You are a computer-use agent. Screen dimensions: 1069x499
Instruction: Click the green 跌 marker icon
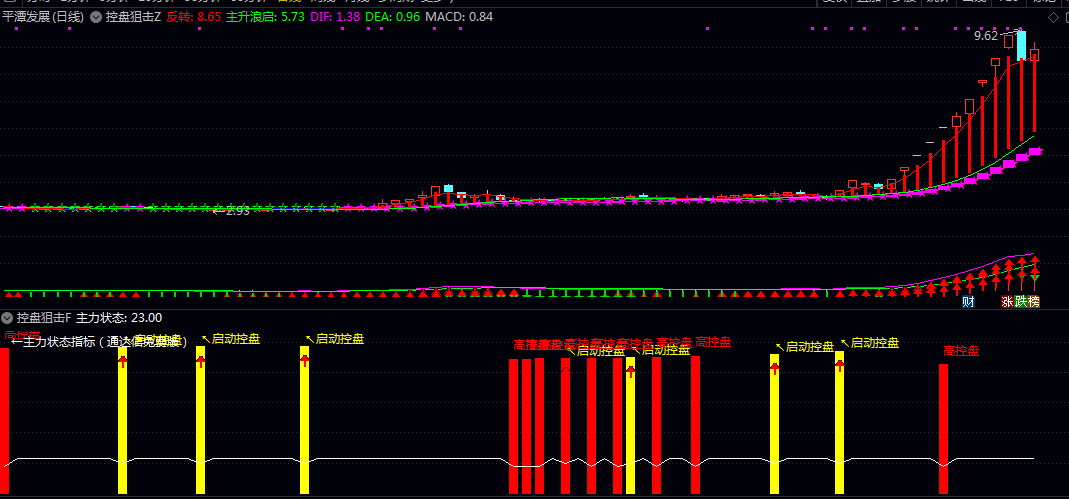pyautogui.click(x=1021, y=302)
